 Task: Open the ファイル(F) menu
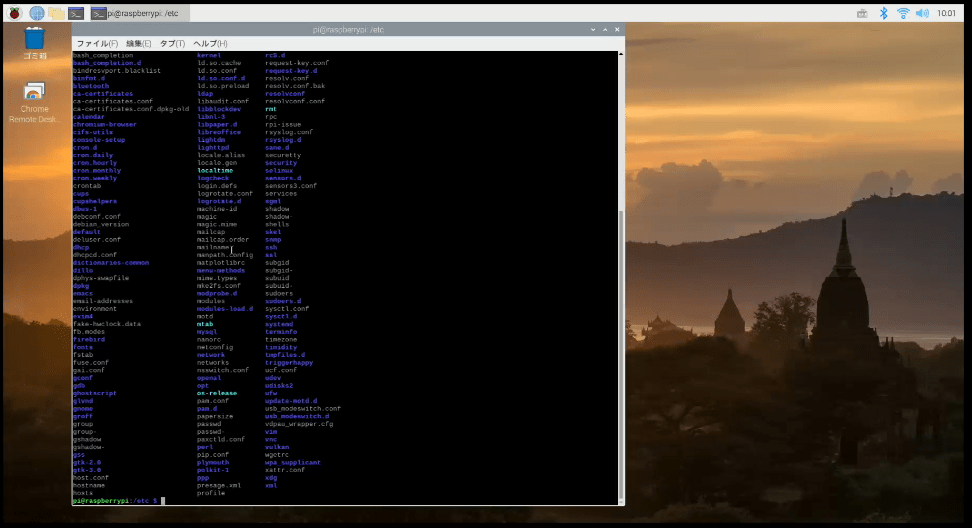97,43
